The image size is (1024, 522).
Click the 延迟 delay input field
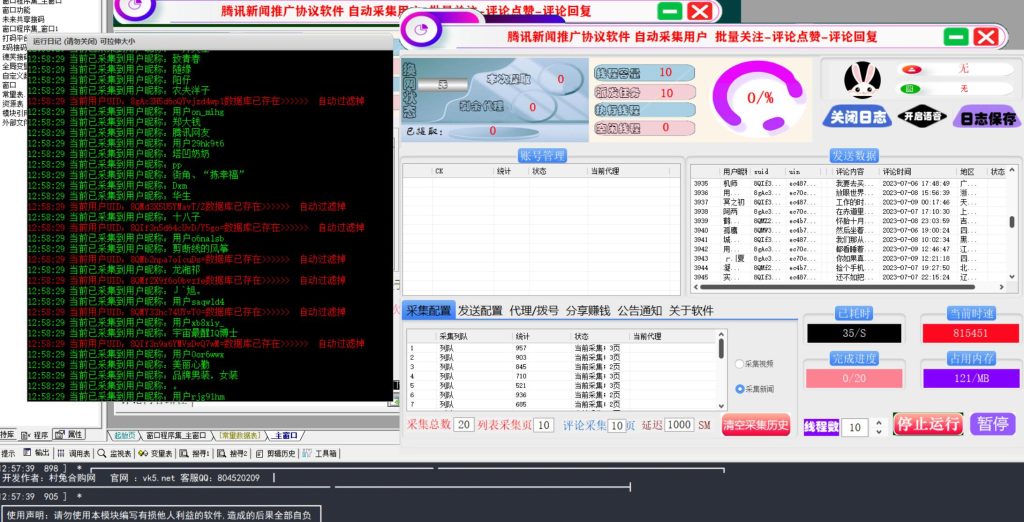679,425
